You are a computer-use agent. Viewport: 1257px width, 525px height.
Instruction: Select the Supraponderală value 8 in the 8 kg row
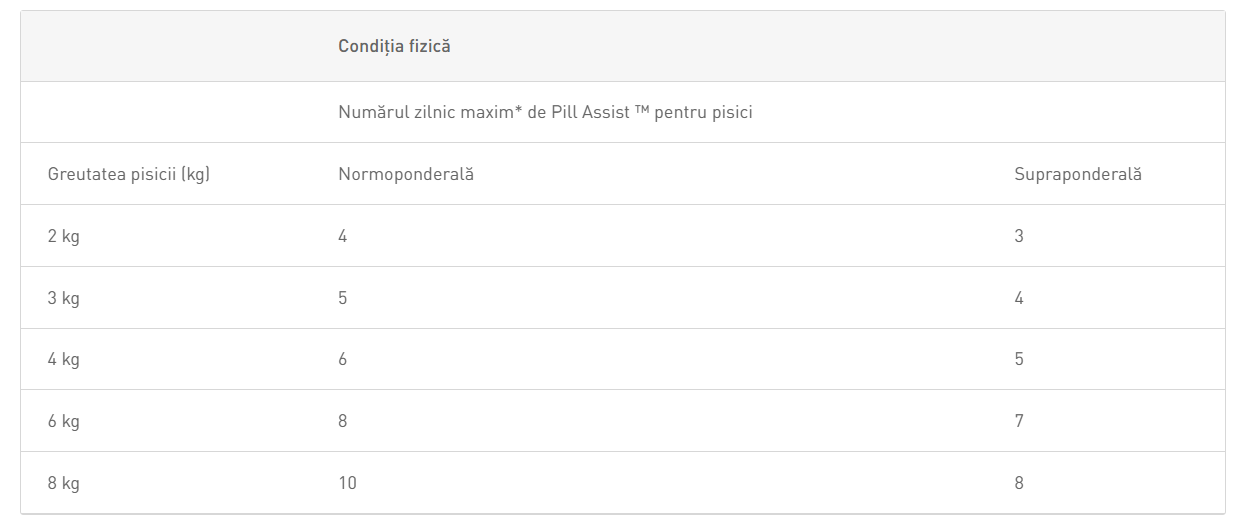1019,483
